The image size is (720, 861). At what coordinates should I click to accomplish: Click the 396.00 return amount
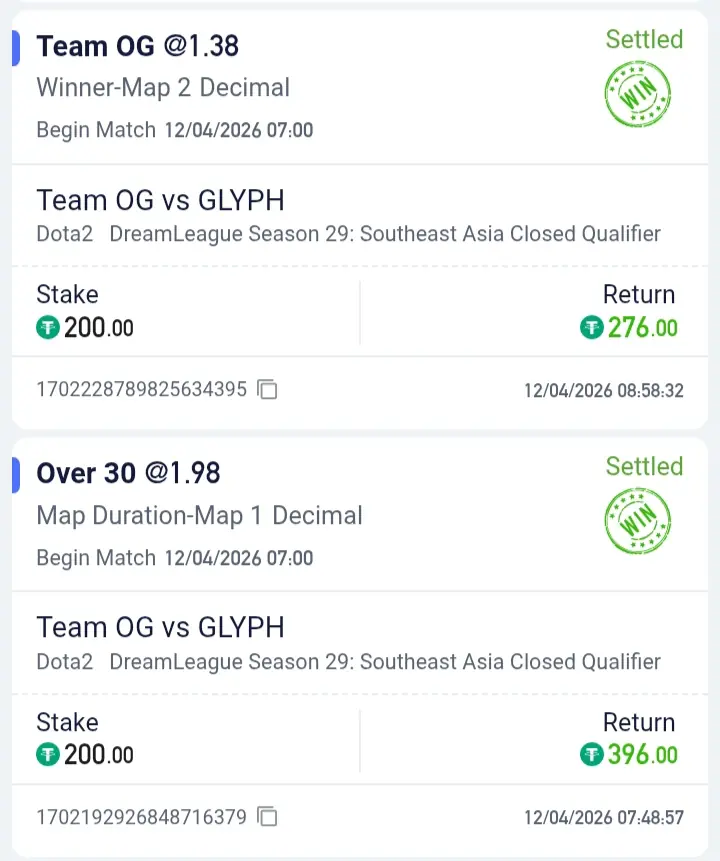pyautogui.click(x=642, y=754)
